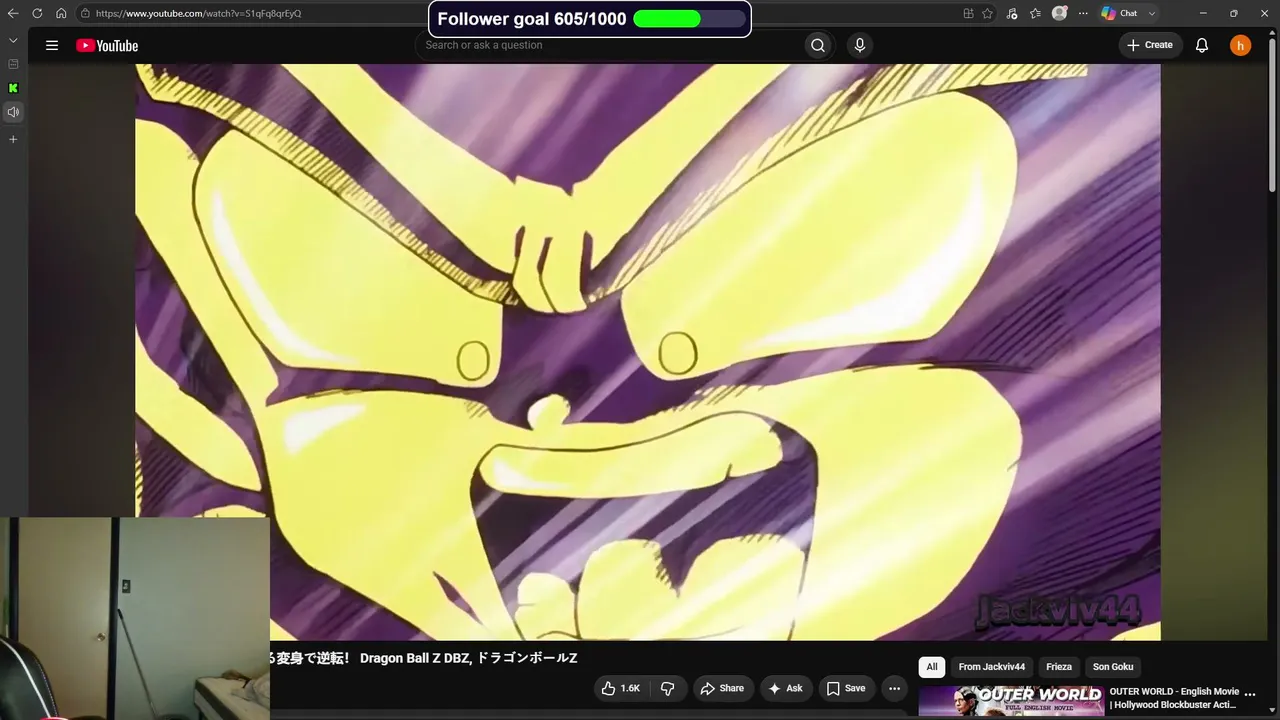The height and width of the screenshot is (720, 1280).
Task: Open the OUTER WORLD video thumbnail
Action: coord(1011,702)
